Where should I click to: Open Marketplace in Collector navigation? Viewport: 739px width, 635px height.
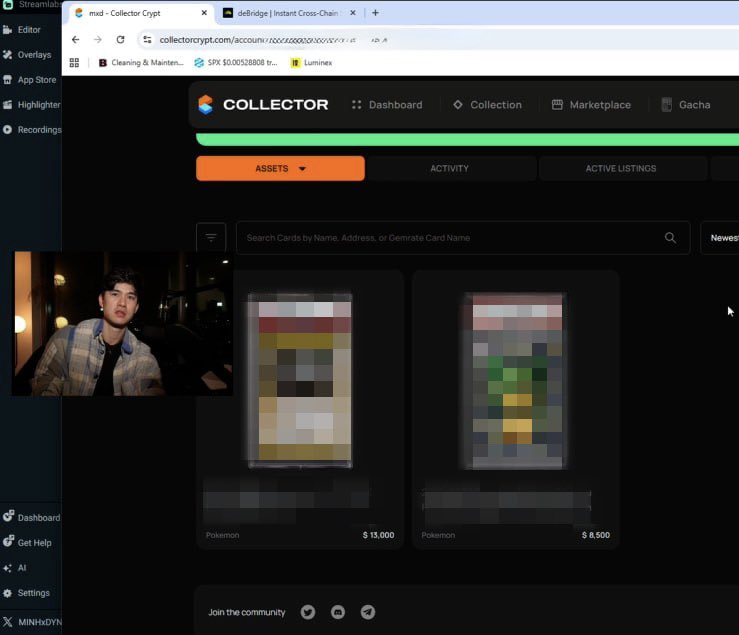[591, 105]
